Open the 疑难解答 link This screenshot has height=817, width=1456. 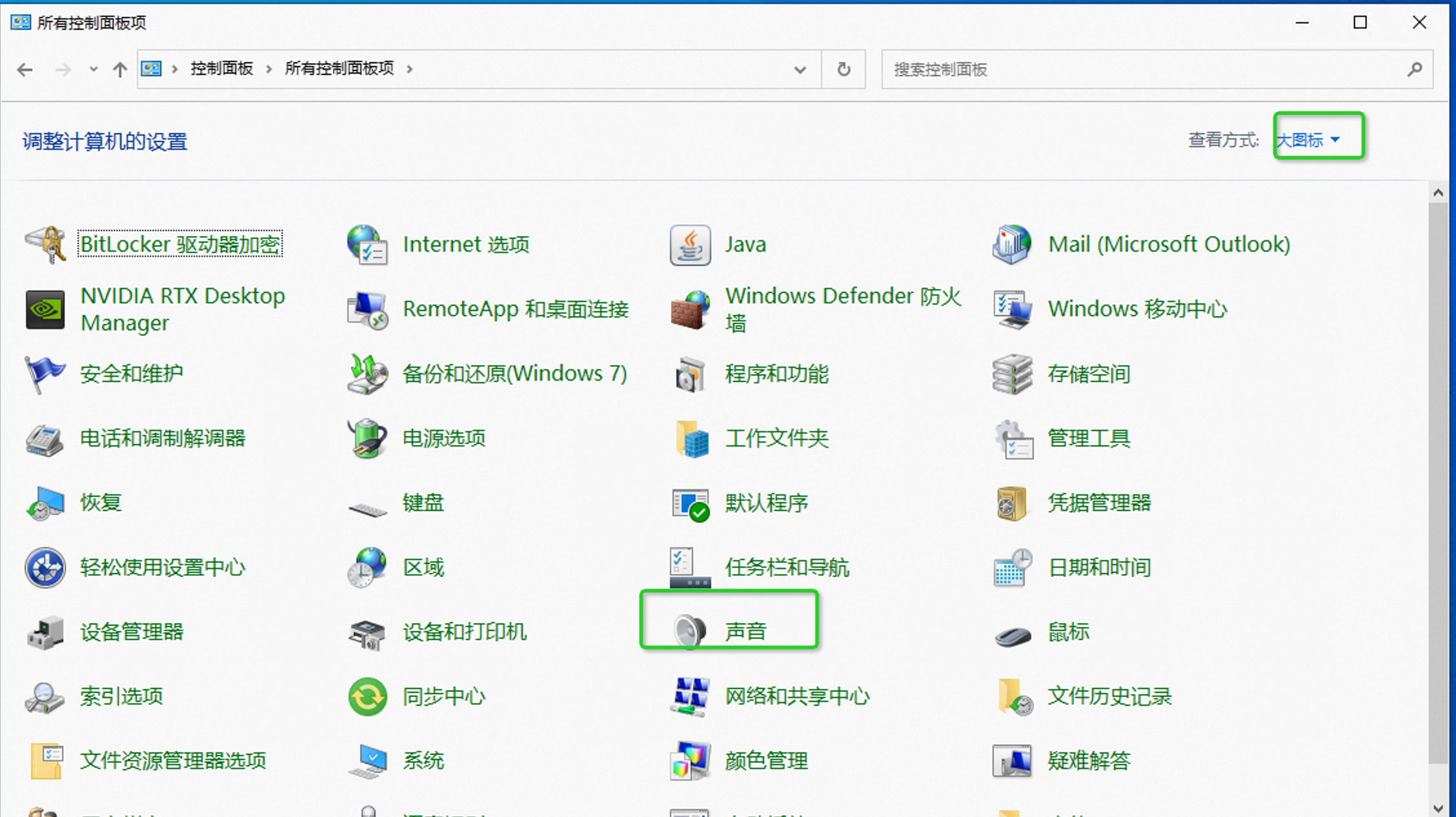(1089, 761)
